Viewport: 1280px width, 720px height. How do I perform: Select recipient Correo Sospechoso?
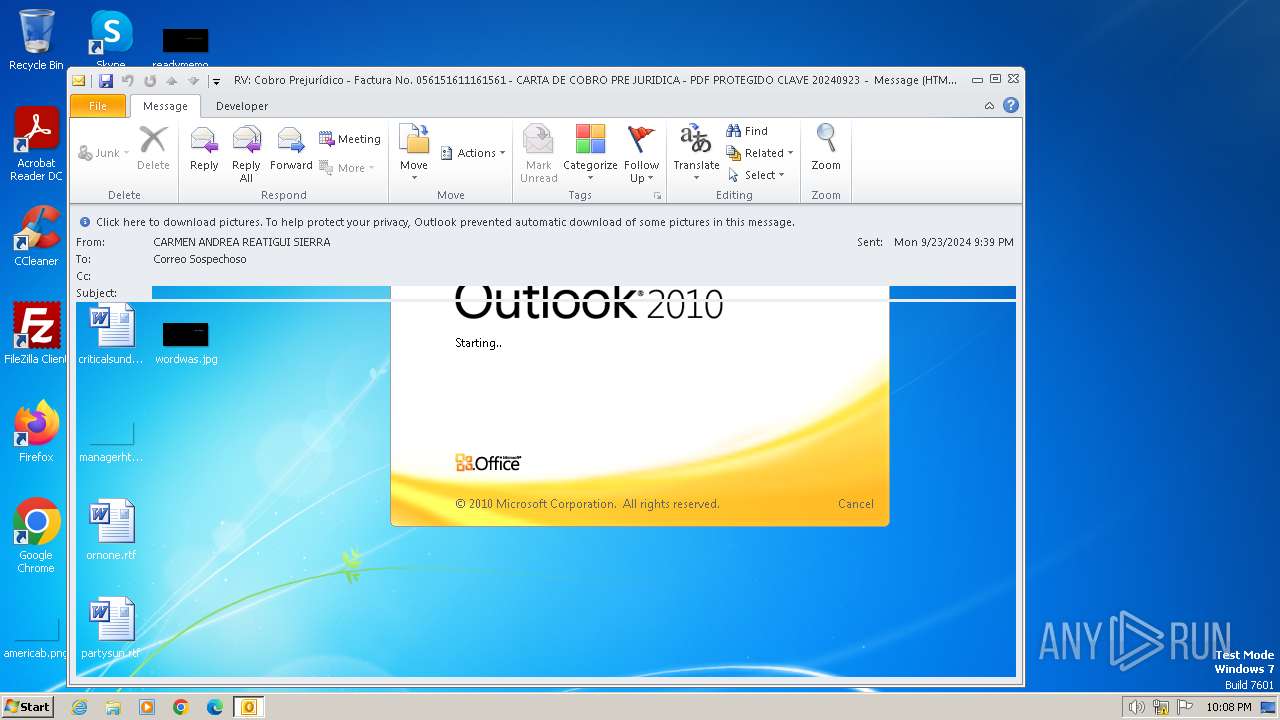click(200, 259)
